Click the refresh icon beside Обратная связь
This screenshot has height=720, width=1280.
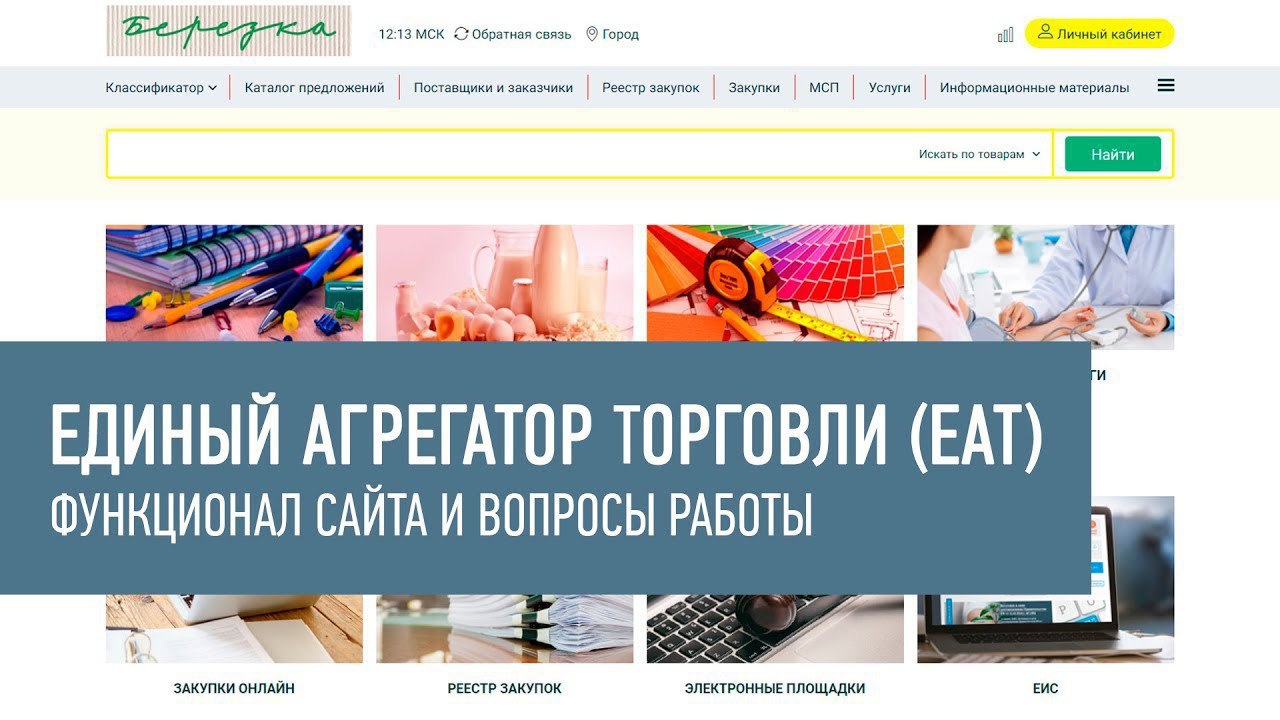click(x=461, y=34)
